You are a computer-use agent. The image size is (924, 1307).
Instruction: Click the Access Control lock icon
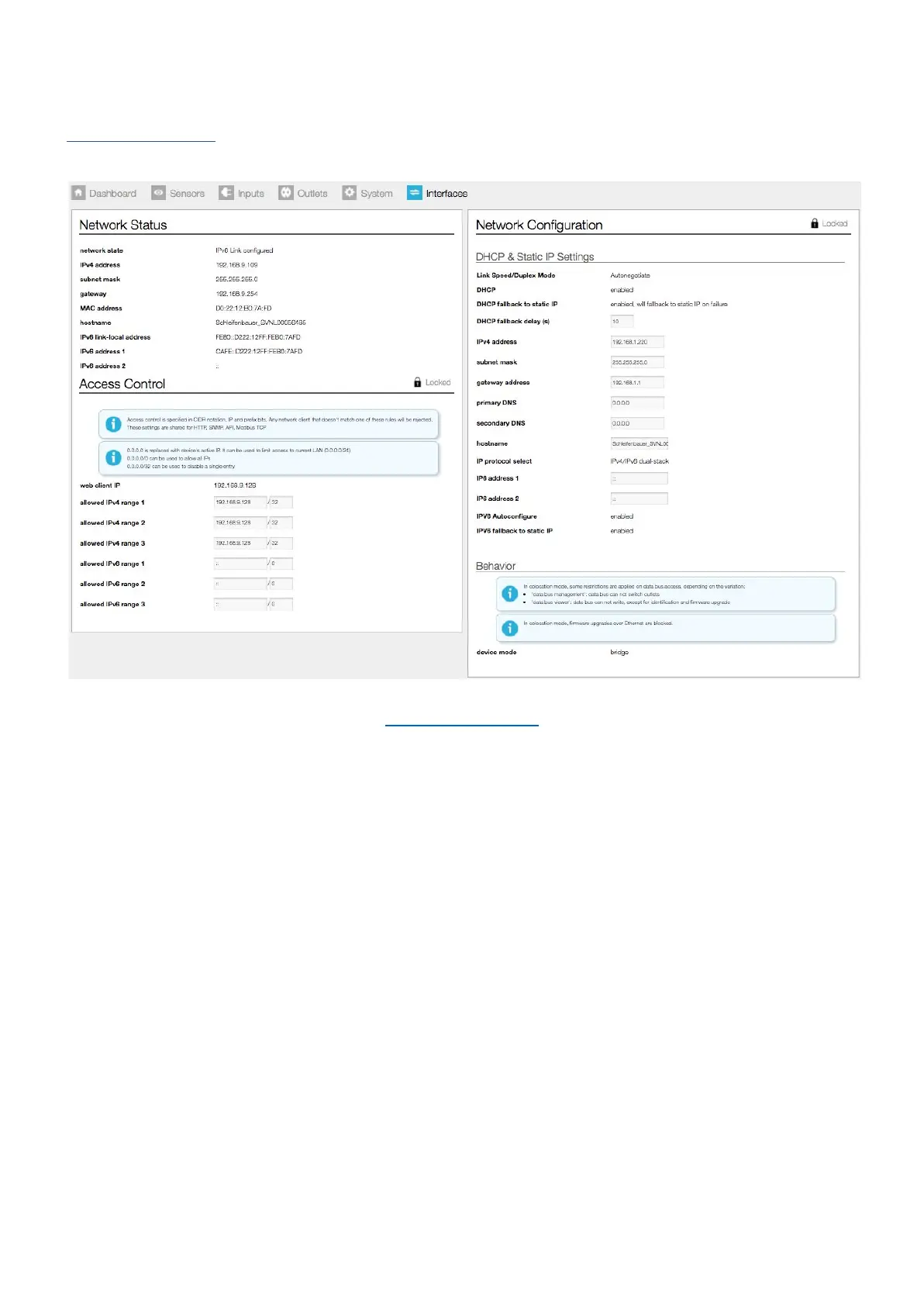tap(418, 382)
